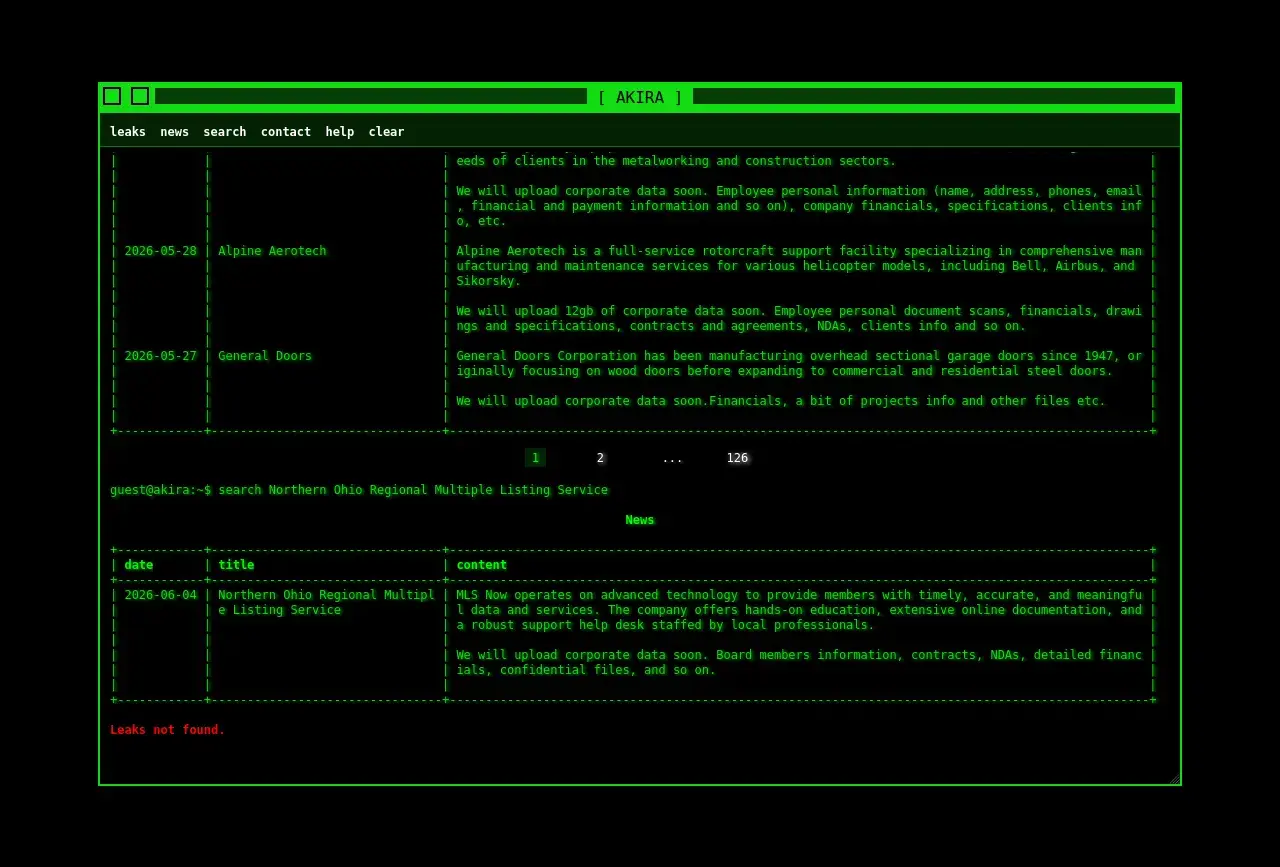This screenshot has height=867, width=1280.
Task: Click the Alpine Aerotech title cell
Action: pos(272,251)
